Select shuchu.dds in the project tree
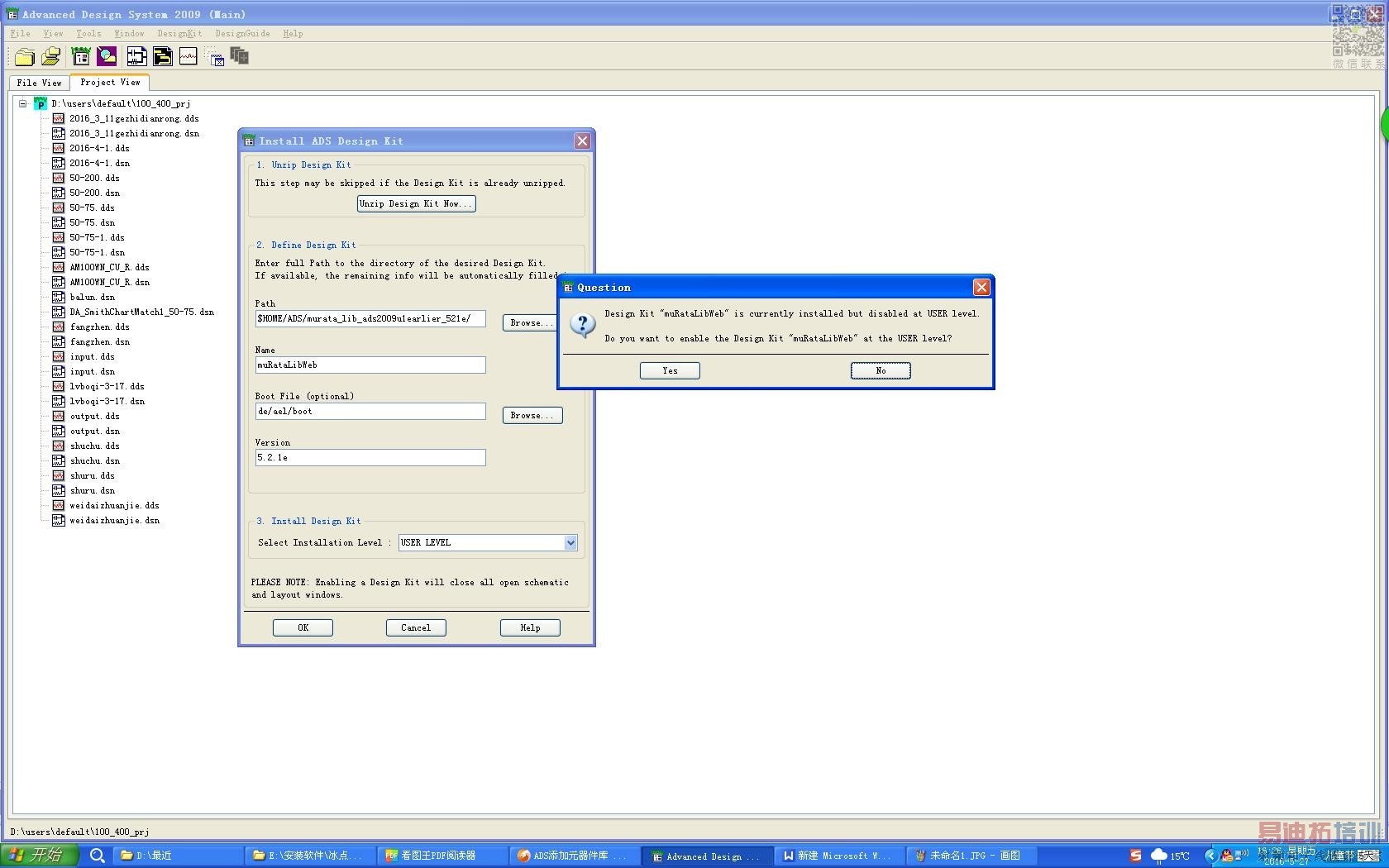This screenshot has width=1389, height=868. (94, 446)
